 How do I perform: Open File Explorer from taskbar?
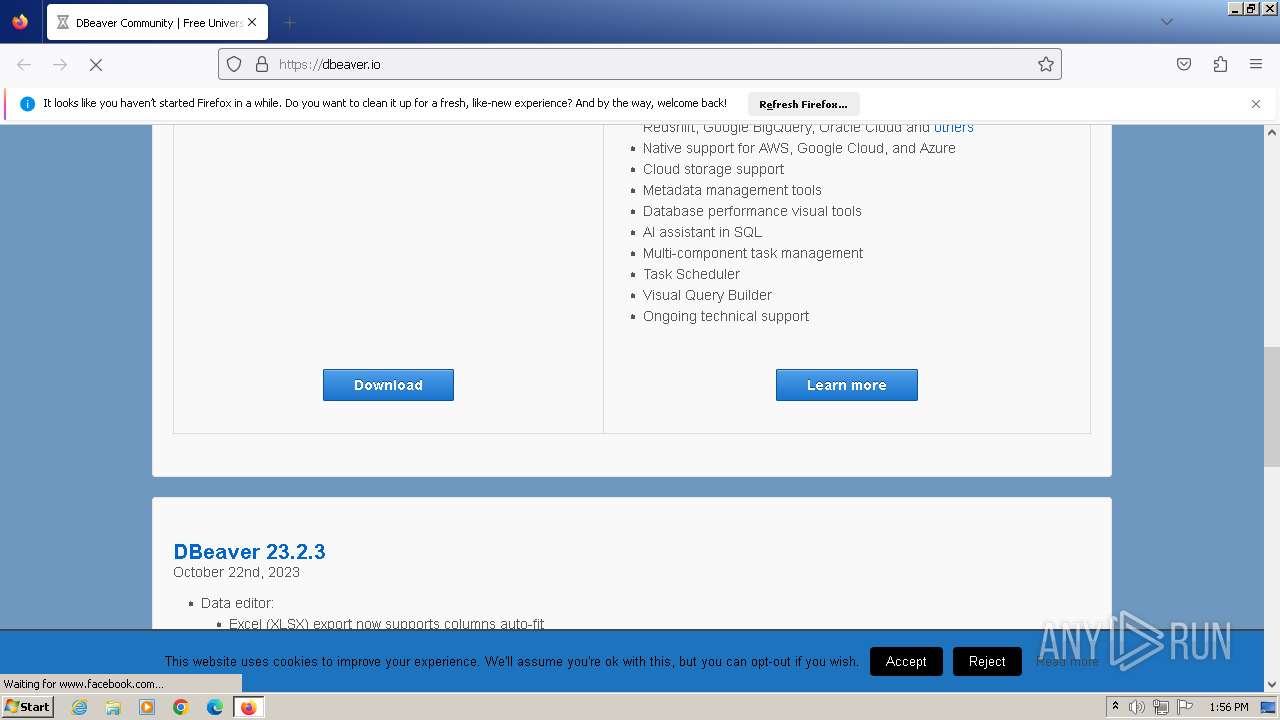113,707
